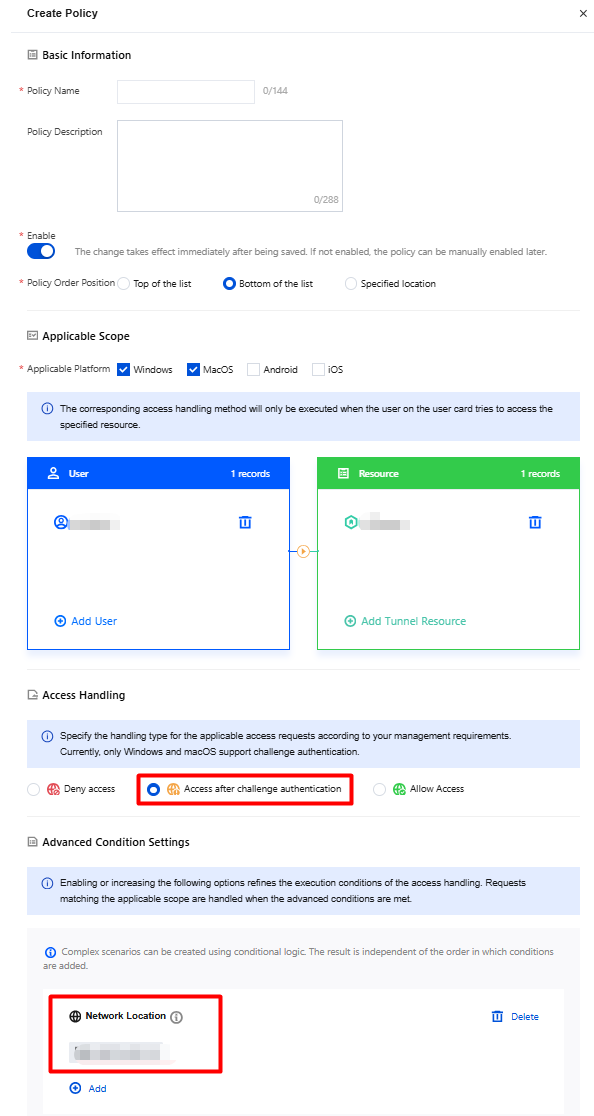
Task: Select the Allow Access handling option
Action: click(x=379, y=789)
